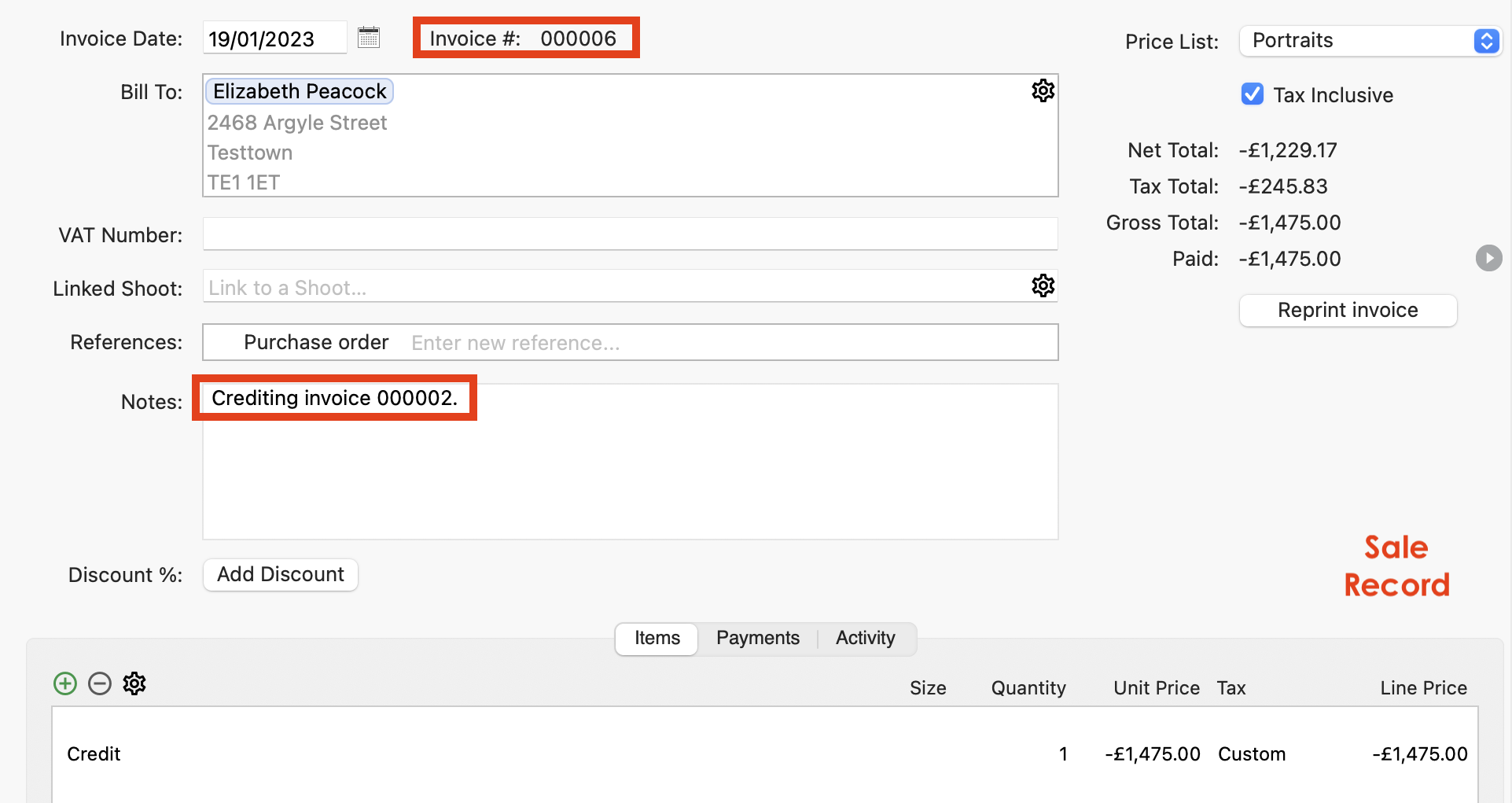Open settings gear next to Bill To field
Image resolution: width=1512 pixels, height=803 pixels.
coord(1043,90)
